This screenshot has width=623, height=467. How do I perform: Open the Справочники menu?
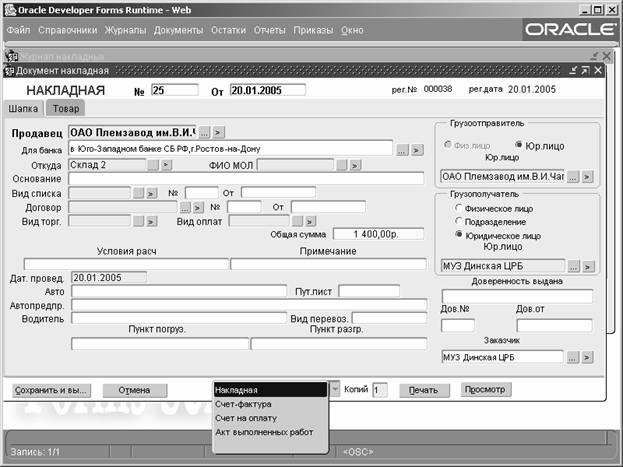[x=68, y=30]
